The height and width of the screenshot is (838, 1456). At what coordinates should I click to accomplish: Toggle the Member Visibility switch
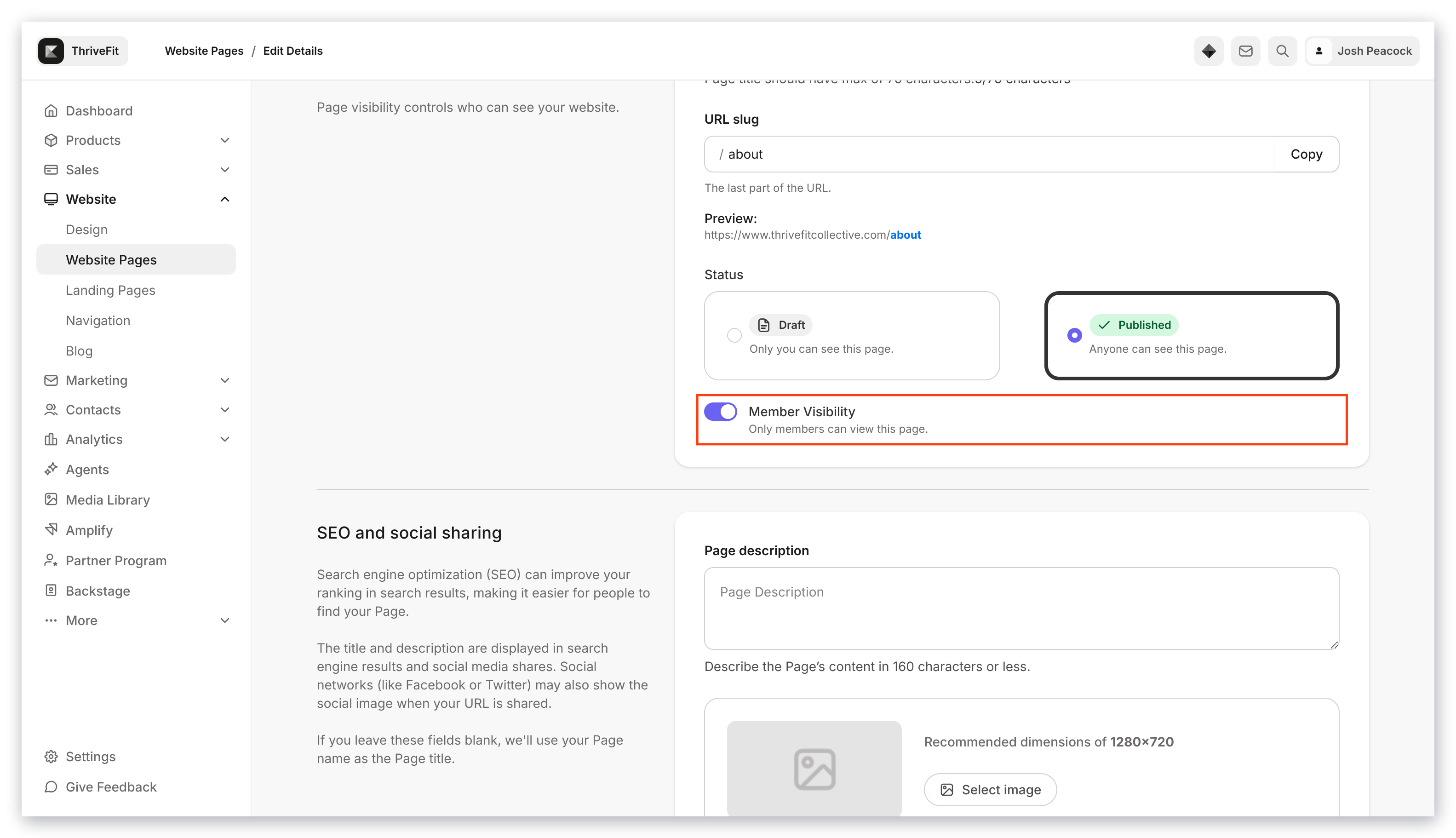[720, 412]
